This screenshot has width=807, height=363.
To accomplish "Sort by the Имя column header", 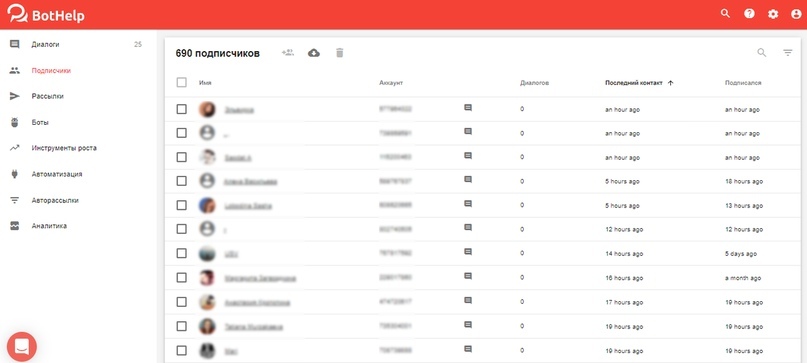I will (205, 83).
